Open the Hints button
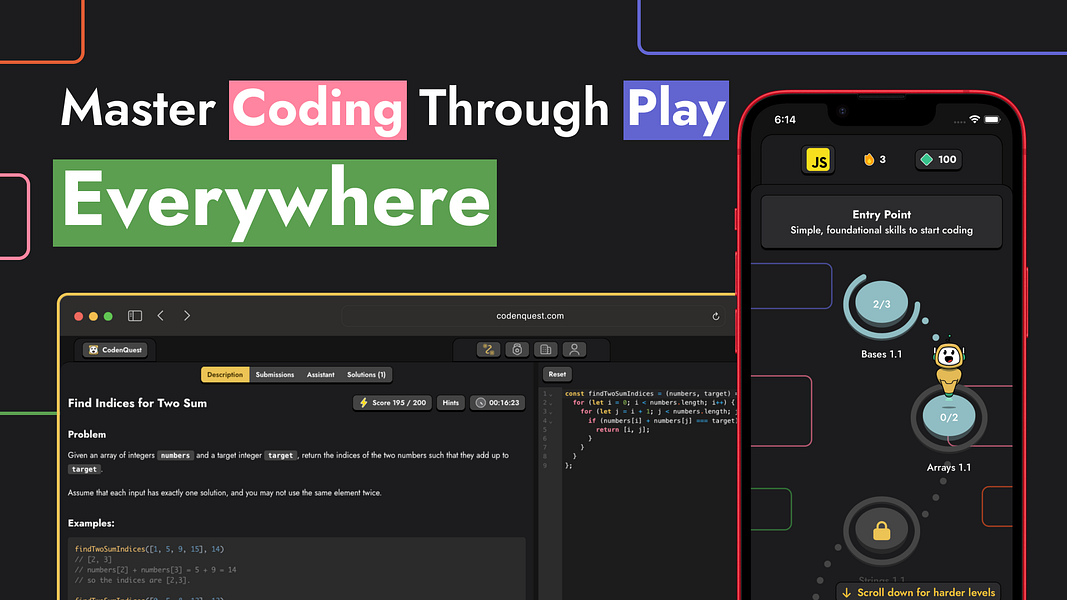 click(450, 402)
